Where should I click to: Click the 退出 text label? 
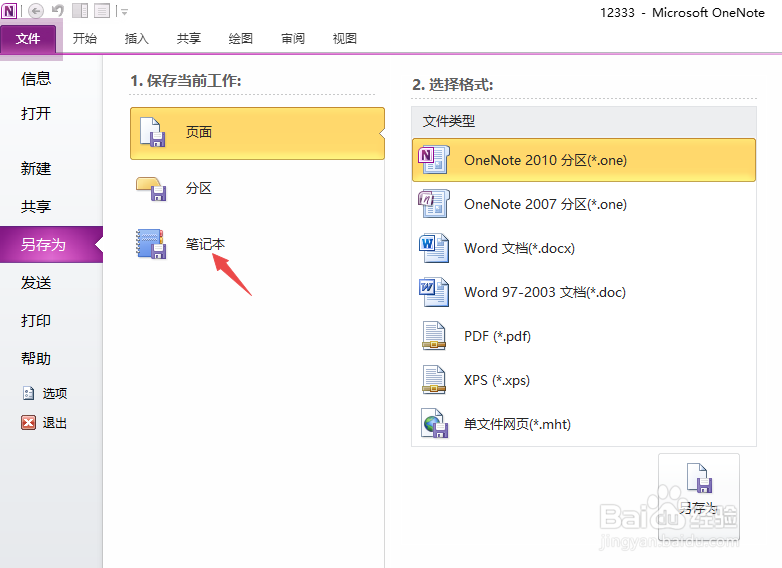(55, 423)
